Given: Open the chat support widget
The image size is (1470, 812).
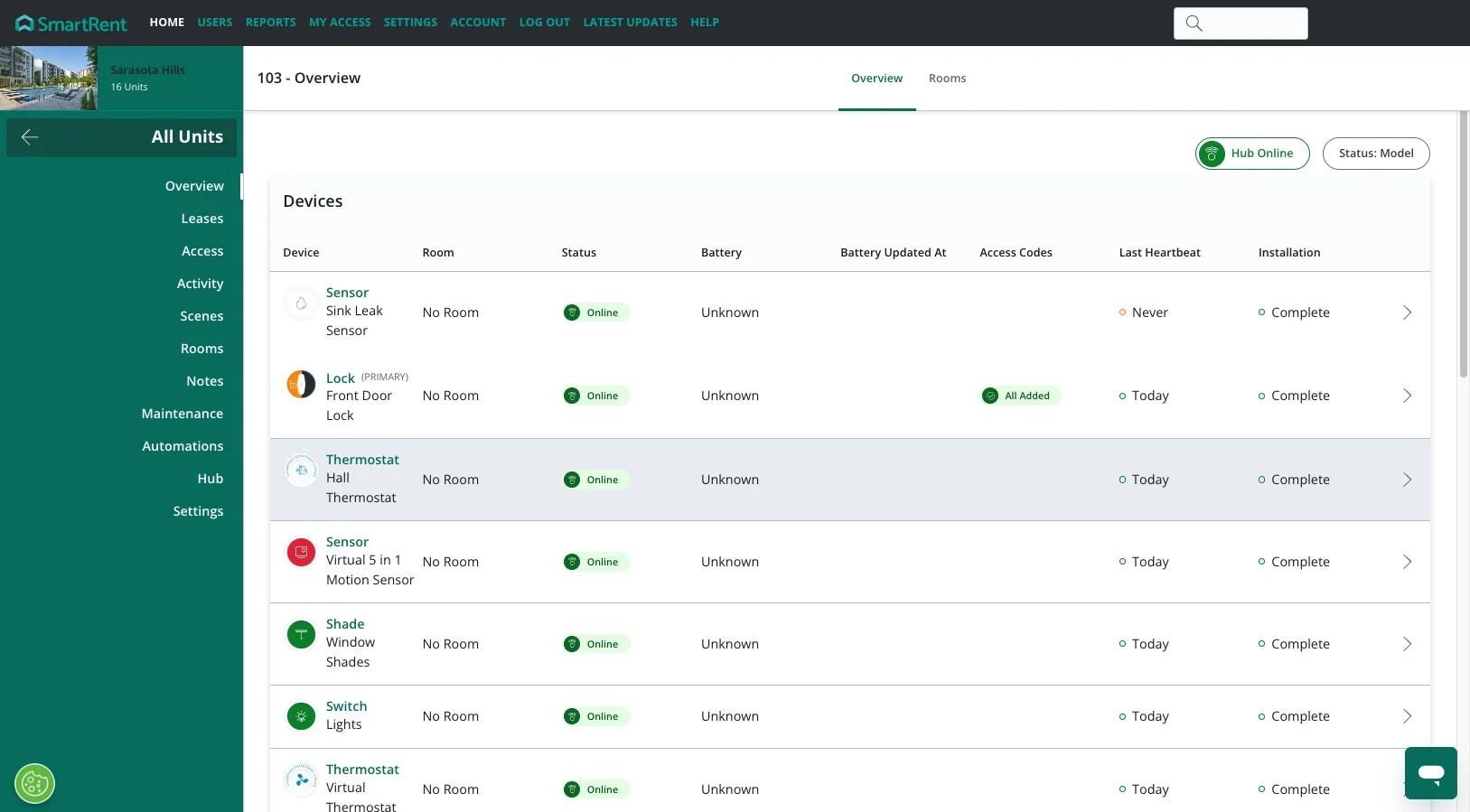Looking at the screenshot, I should point(1431,773).
